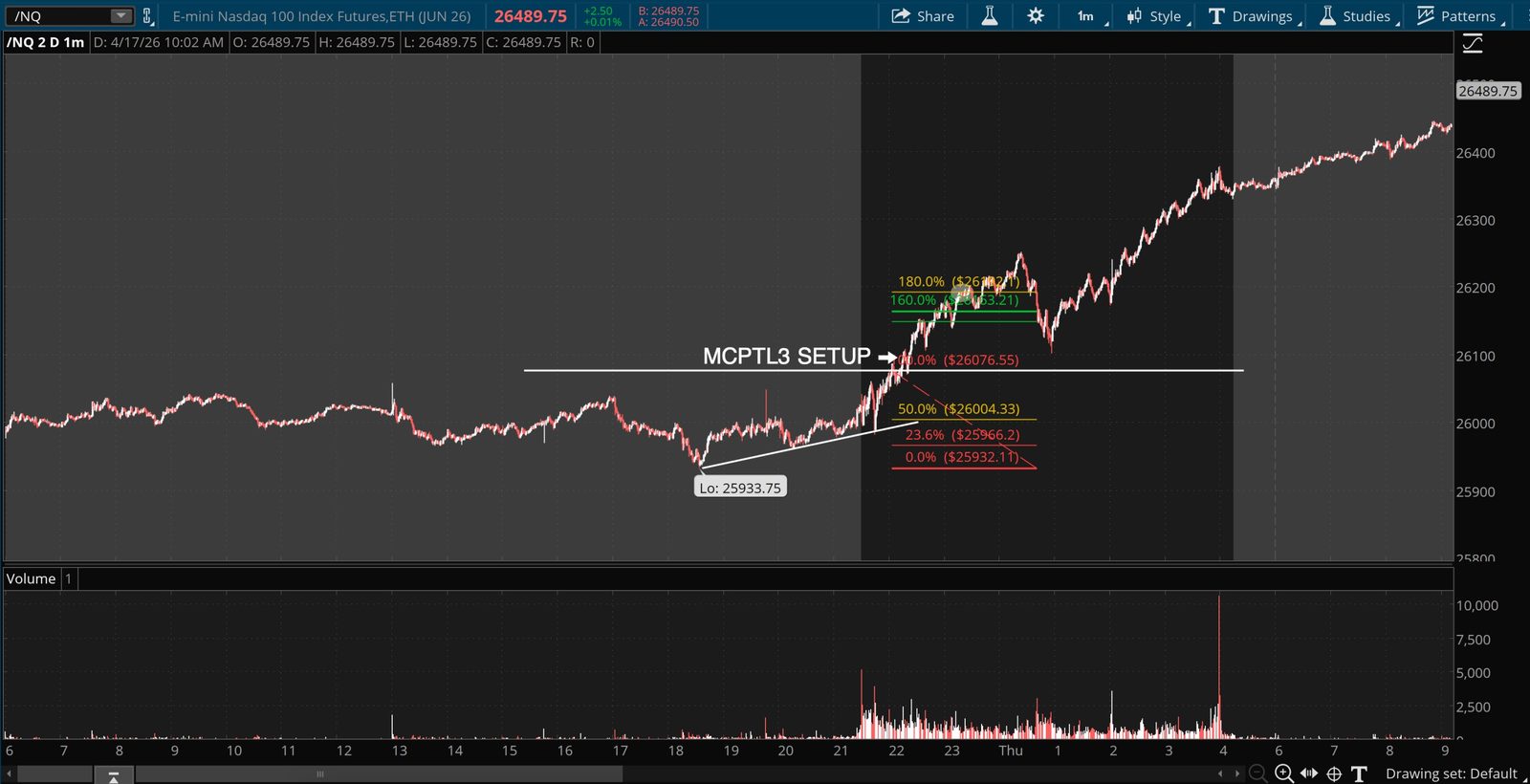Open the Drawing set: Default dropdown

click(1452, 773)
